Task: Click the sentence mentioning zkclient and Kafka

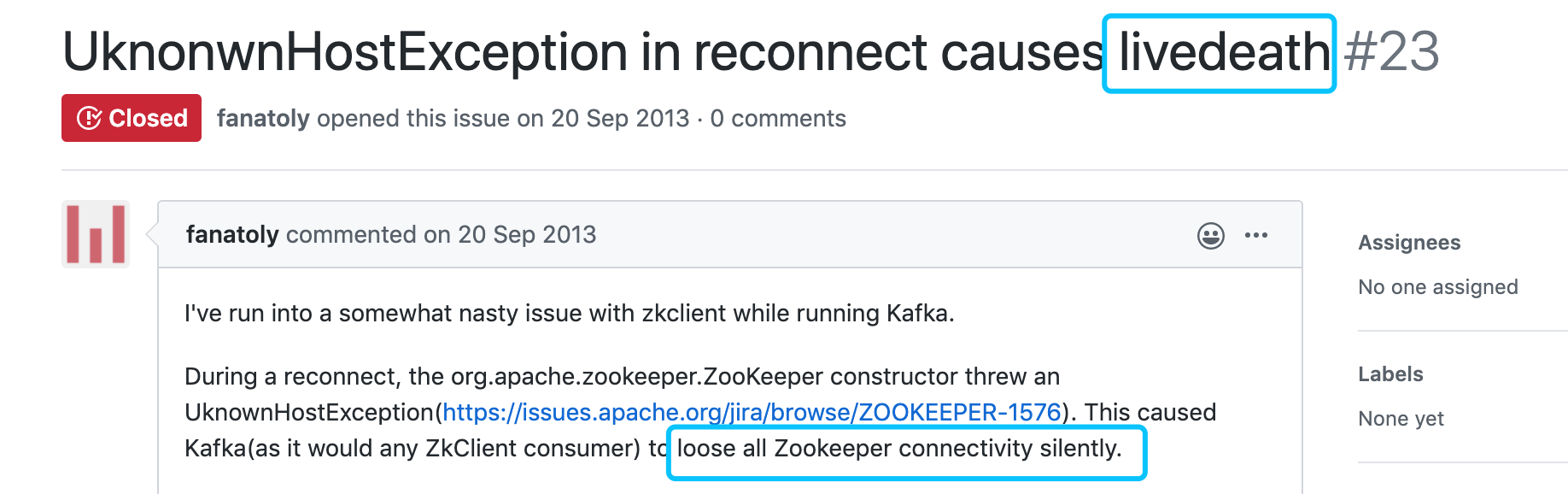Action: [x=569, y=313]
